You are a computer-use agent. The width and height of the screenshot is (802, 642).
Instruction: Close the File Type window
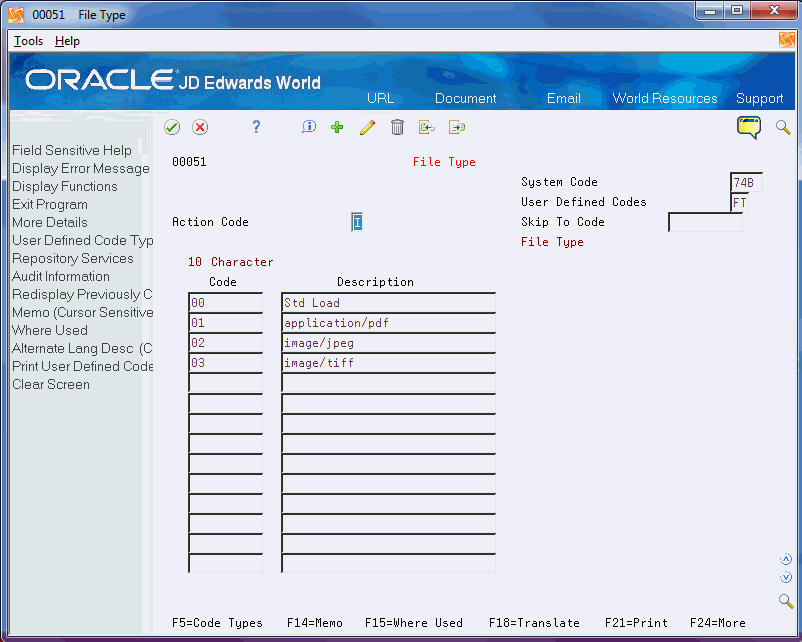click(x=774, y=10)
